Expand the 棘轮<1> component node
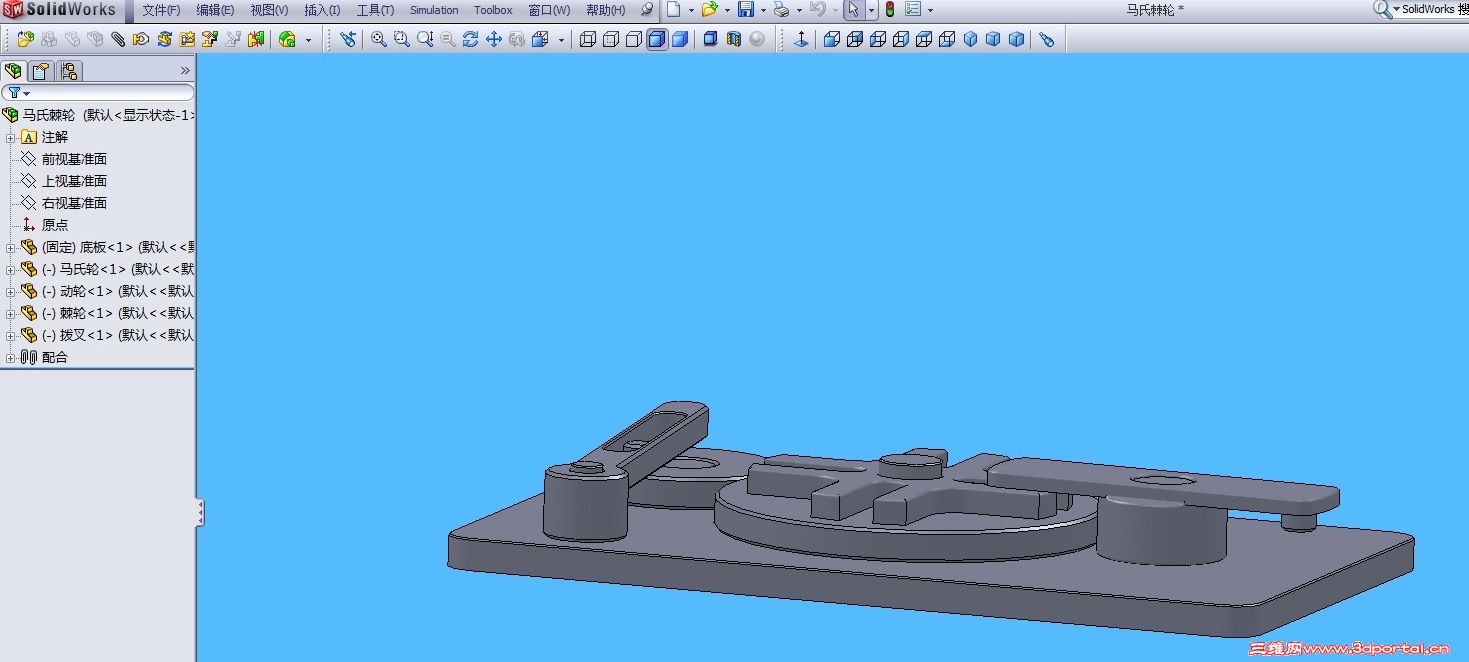 click(10, 313)
